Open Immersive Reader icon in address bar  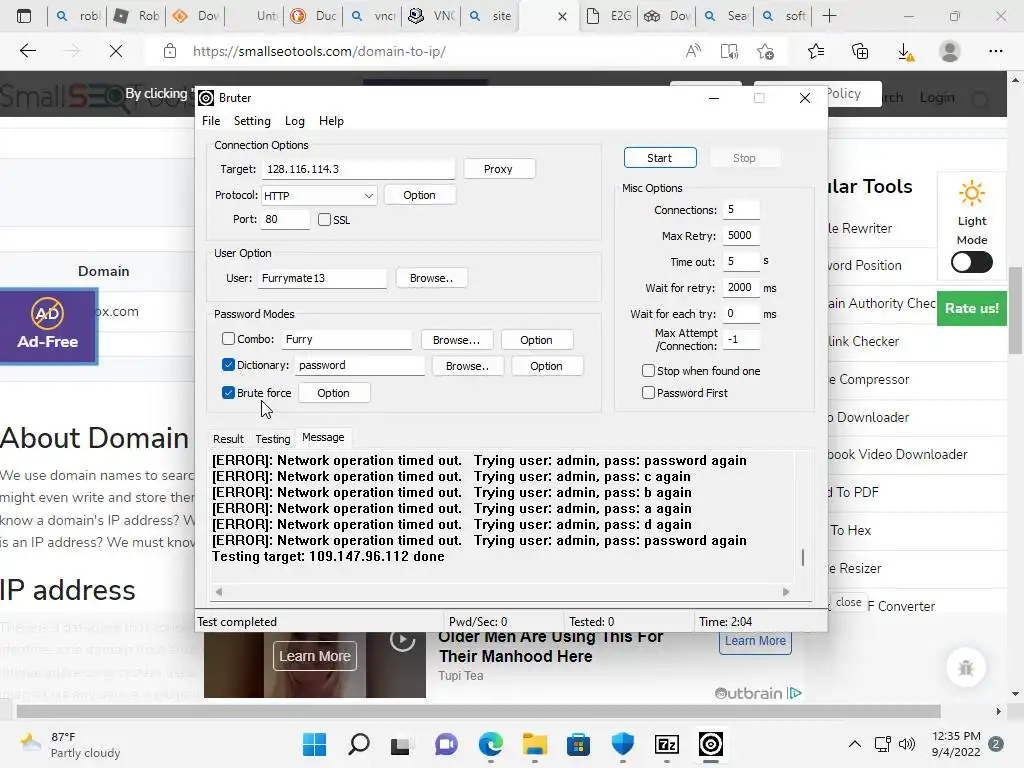tap(729, 51)
